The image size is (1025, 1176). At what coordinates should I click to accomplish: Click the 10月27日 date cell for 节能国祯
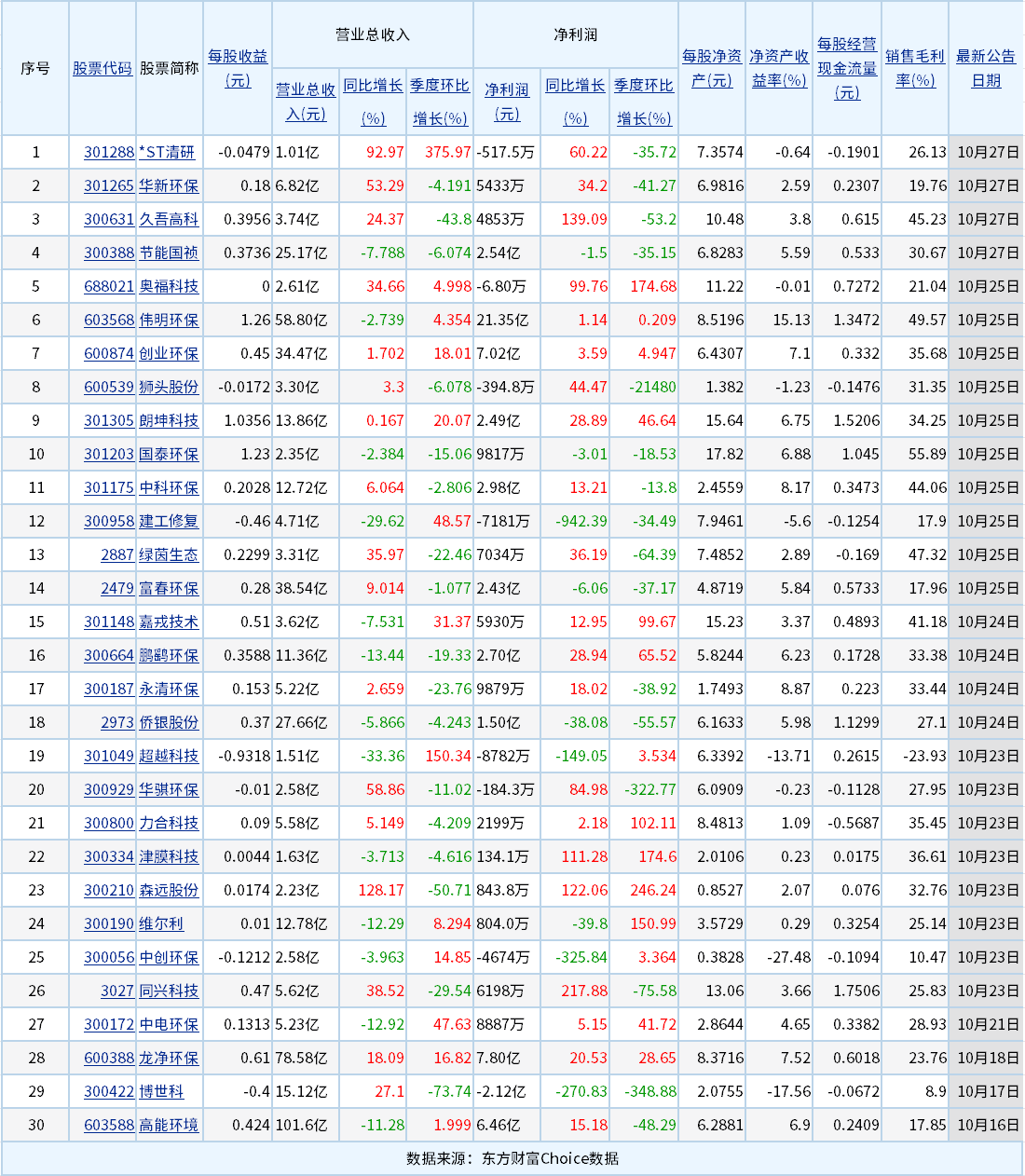[988, 253]
